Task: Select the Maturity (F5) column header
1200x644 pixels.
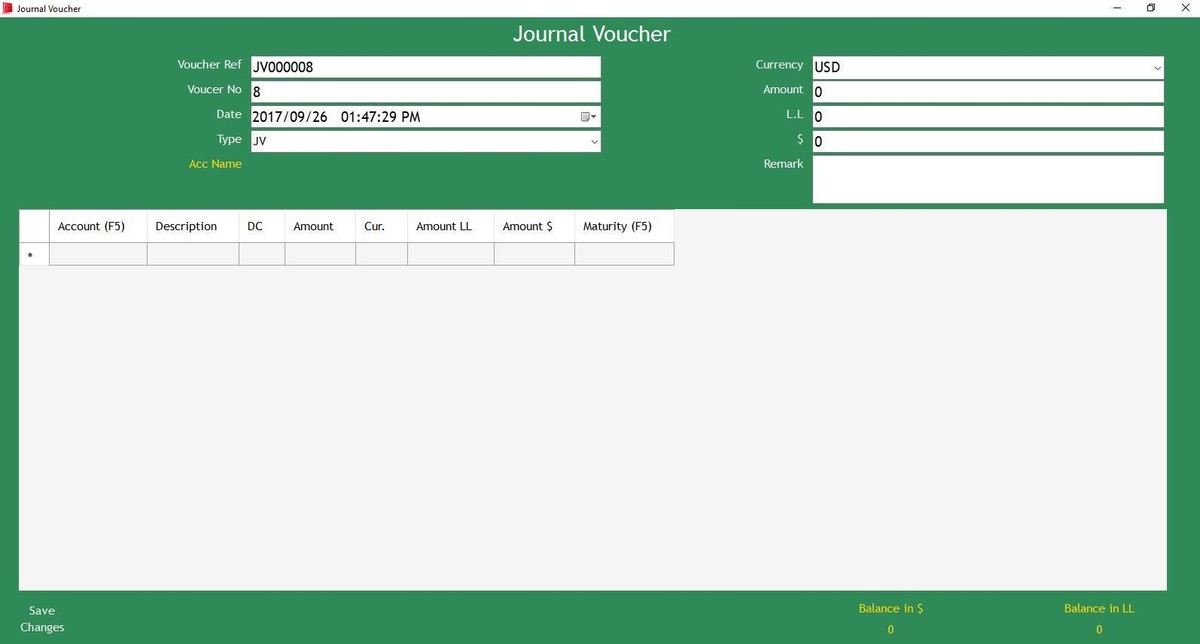Action: pos(624,226)
